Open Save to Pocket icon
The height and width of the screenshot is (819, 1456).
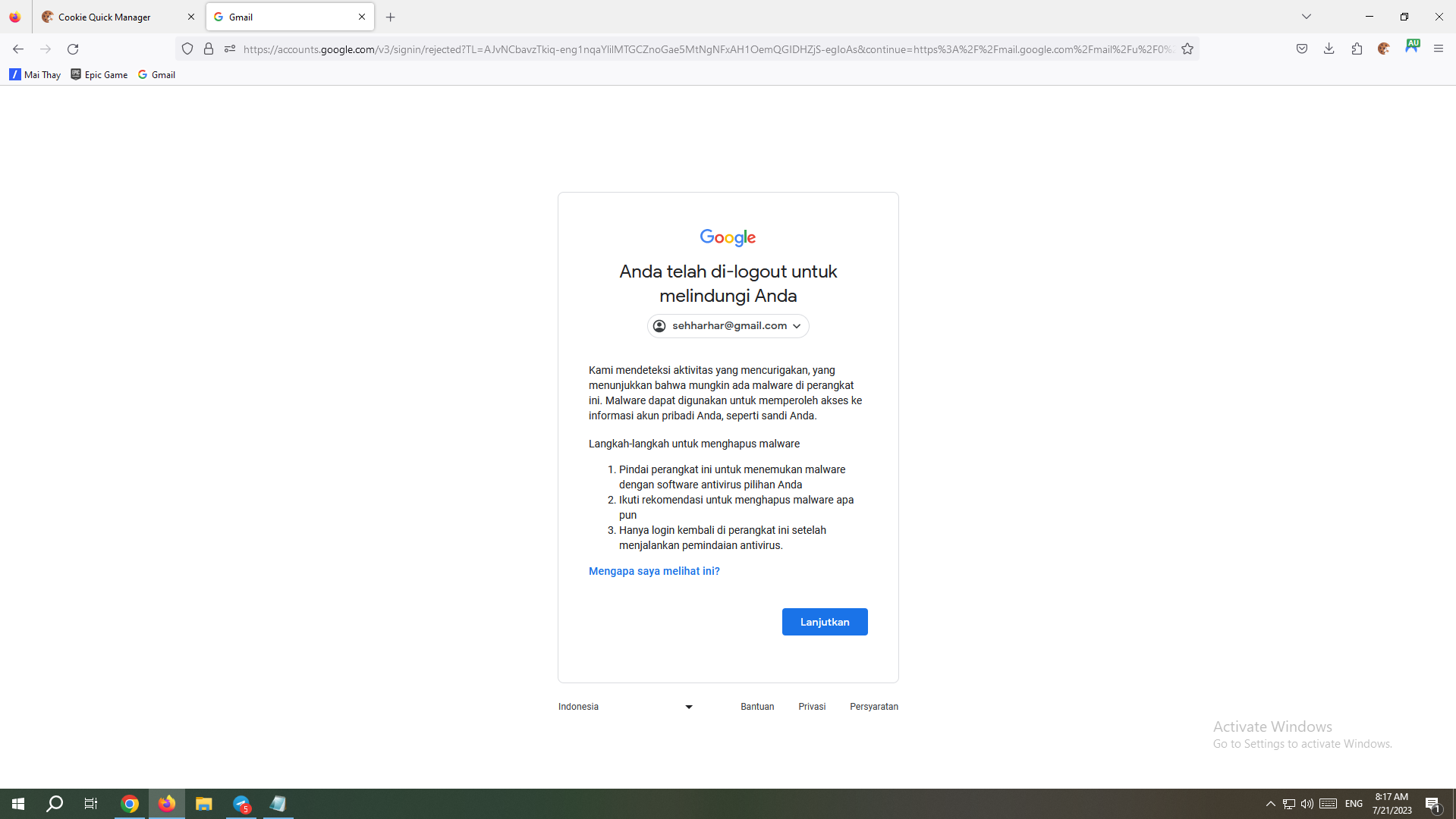click(1302, 49)
